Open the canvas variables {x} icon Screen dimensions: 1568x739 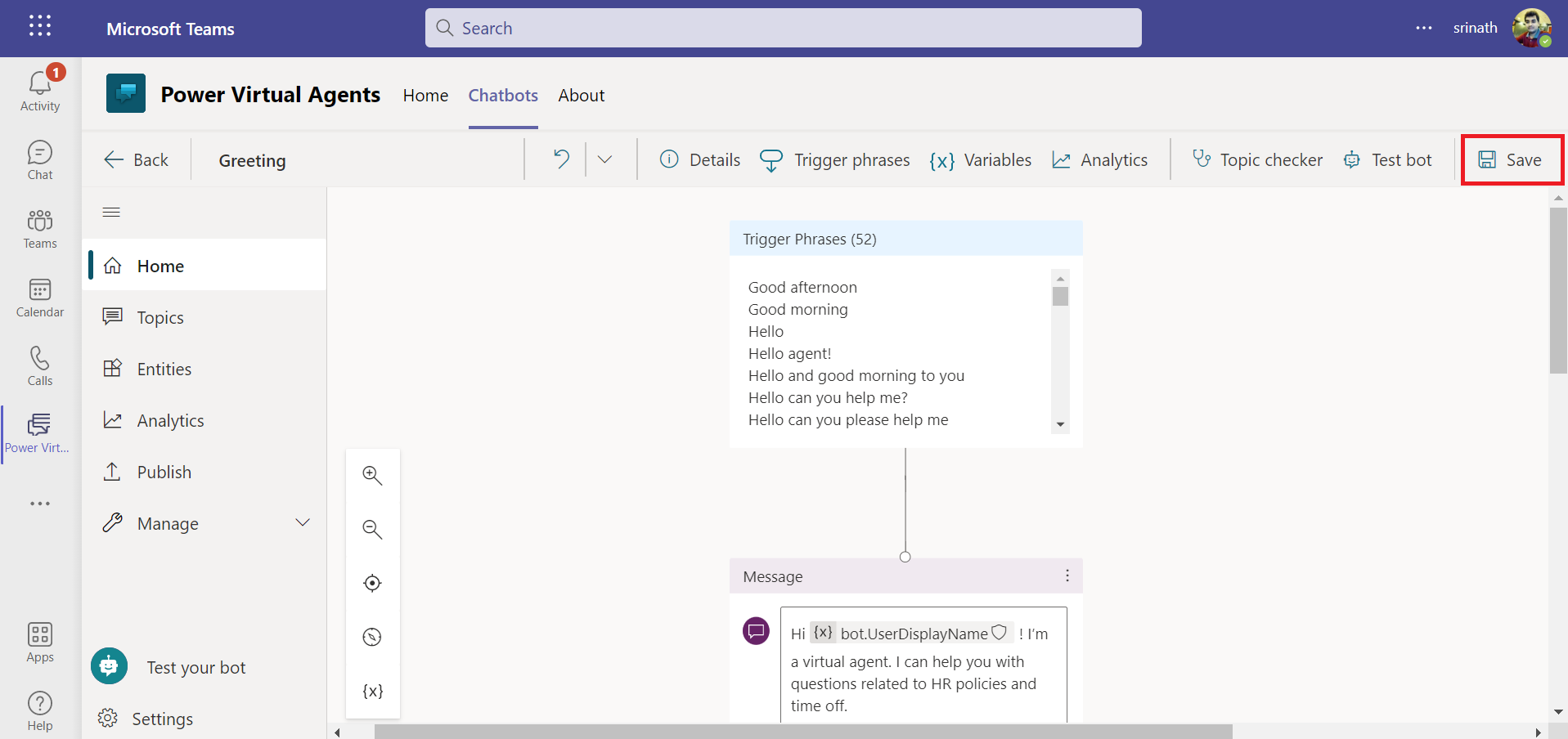(x=372, y=691)
